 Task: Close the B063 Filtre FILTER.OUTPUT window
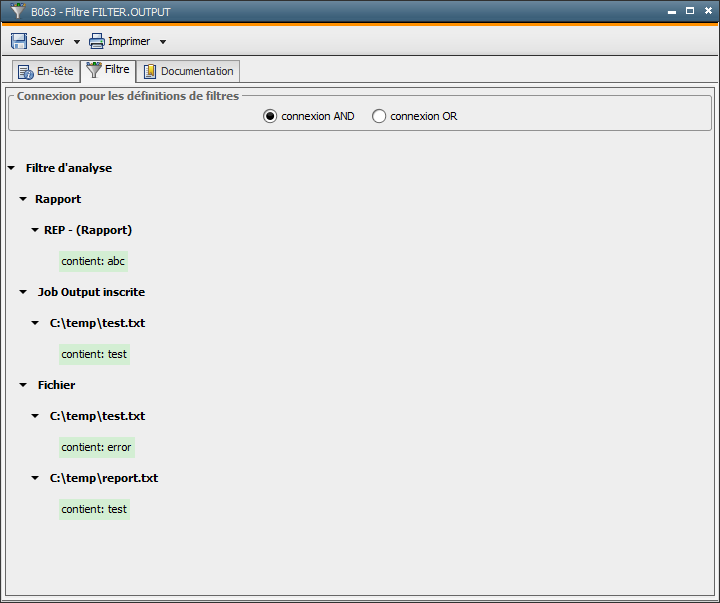pyautogui.click(x=709, y=11)
